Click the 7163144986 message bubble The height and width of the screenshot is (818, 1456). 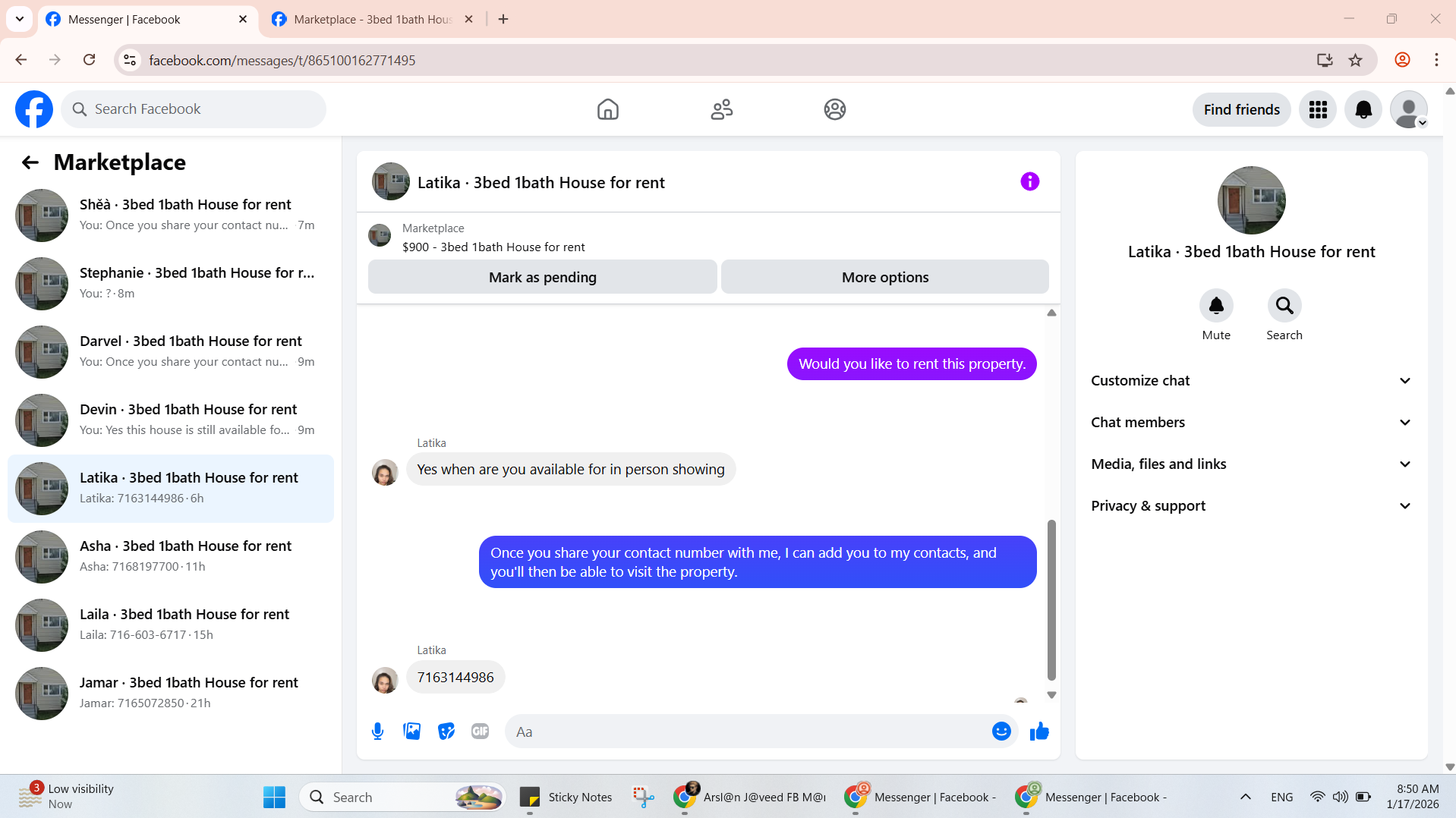455,677
